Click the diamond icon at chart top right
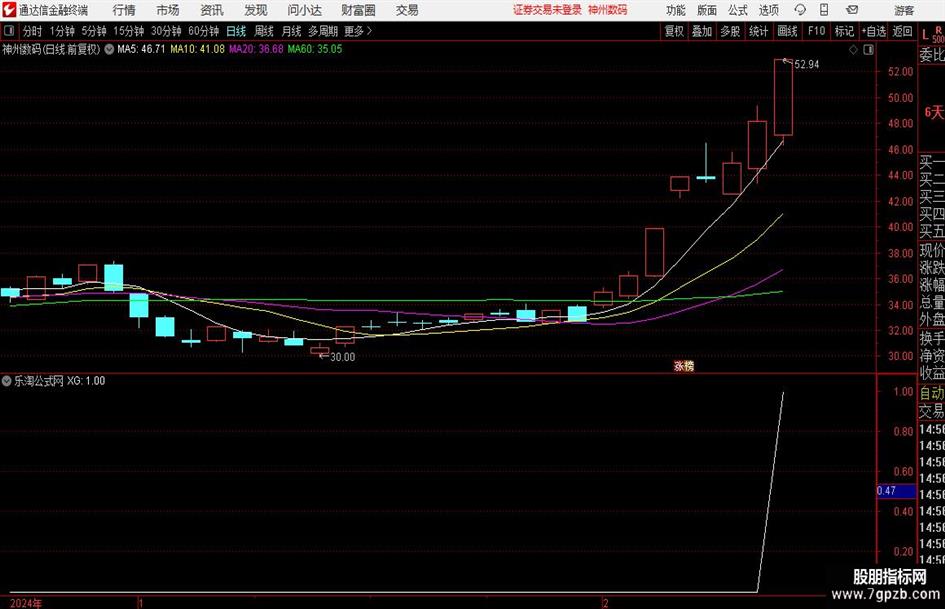The height and width of the screenshot is (609, 945). coord(853,50)
